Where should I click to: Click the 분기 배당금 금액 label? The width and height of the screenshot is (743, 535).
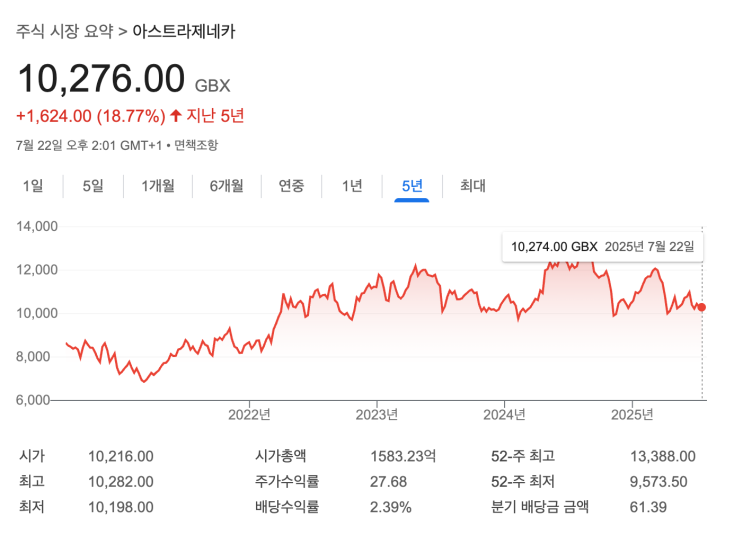(x=540, y=507)
